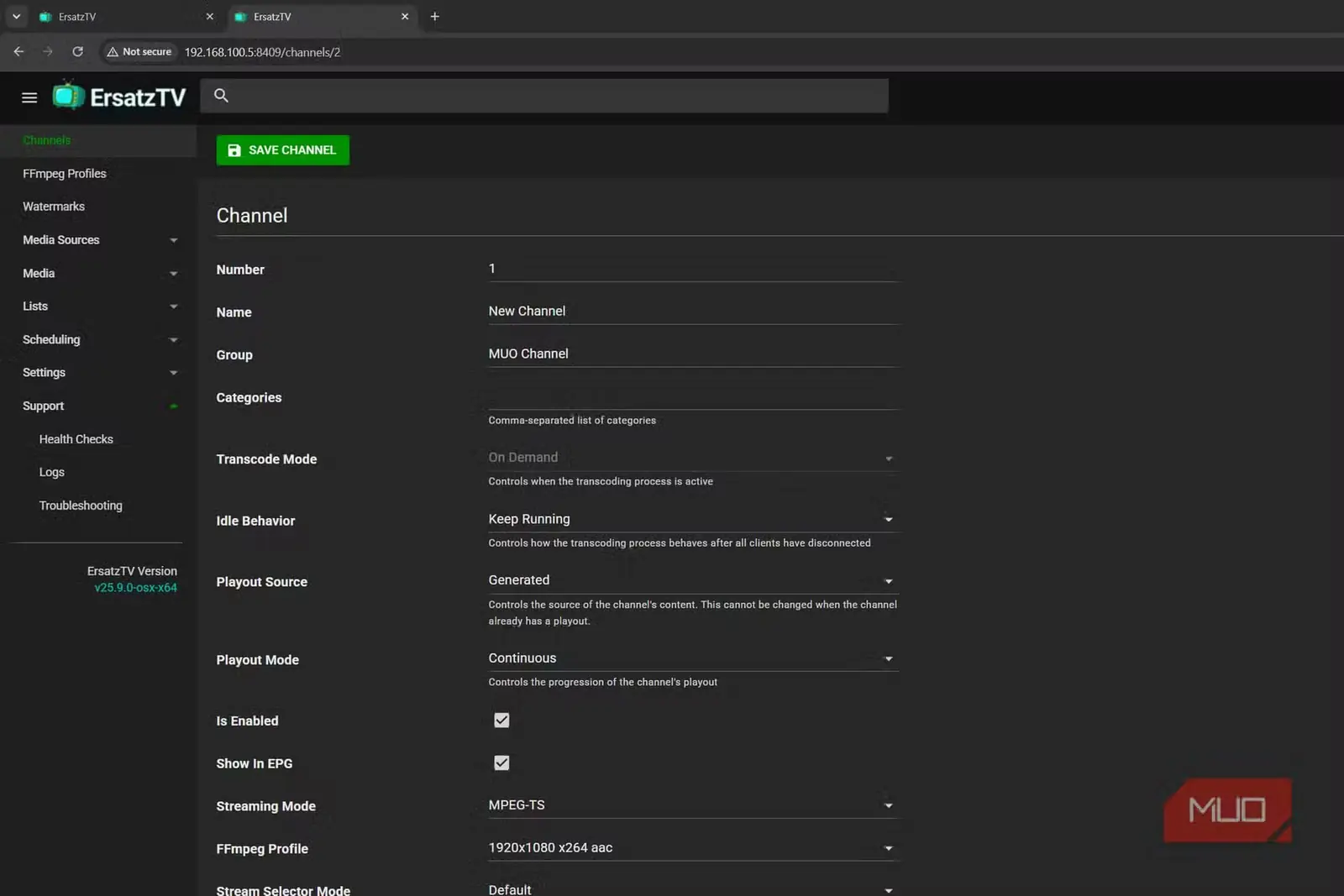This screenshot has width=1344, height=896.
Task: Toggle the Is Enabled checkbox
Action: (501, 720)
